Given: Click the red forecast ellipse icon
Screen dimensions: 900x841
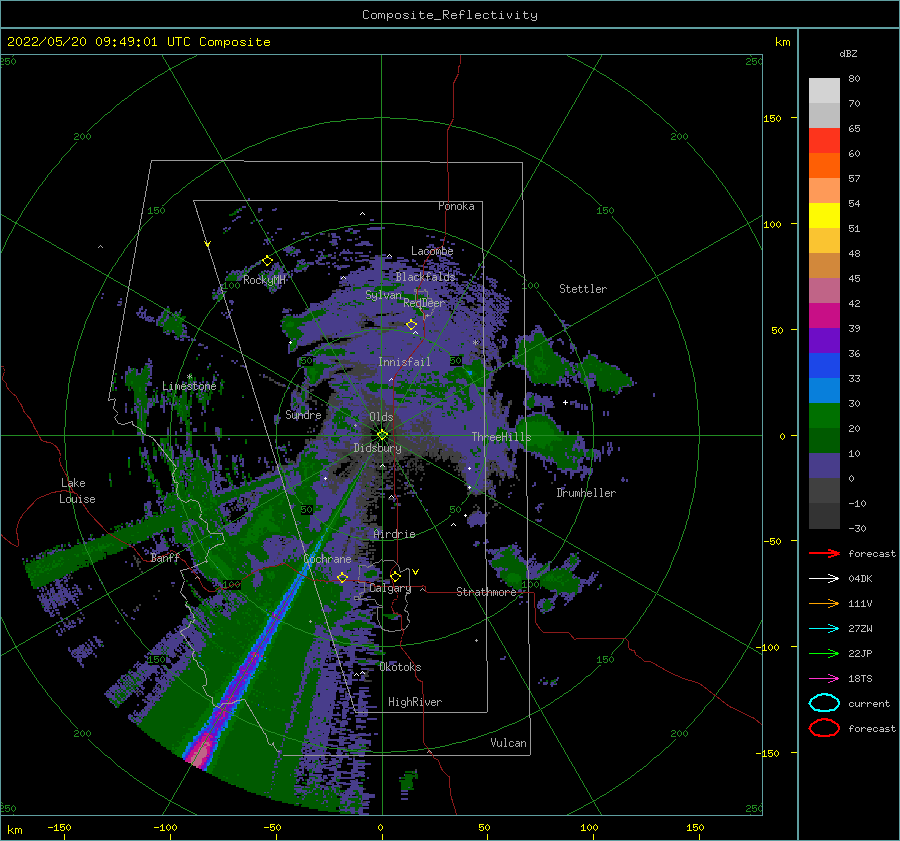Looking at the screenshot, I should (x=824, y=728).
